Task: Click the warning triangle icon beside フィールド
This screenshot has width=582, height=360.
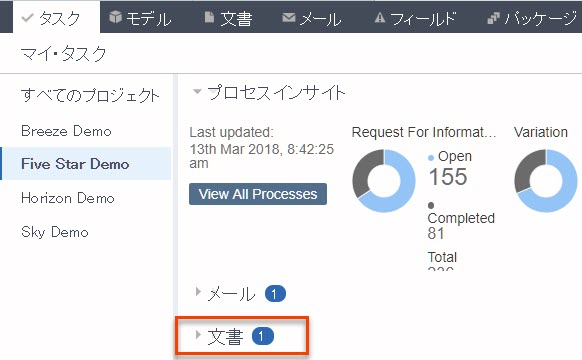Action: 380,17
